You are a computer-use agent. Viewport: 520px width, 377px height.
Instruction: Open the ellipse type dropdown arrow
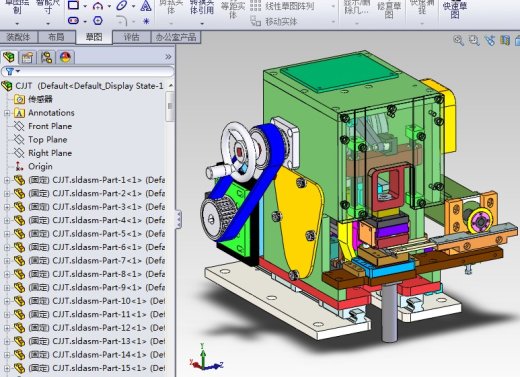pyautogui.click(x=133, y=6)
